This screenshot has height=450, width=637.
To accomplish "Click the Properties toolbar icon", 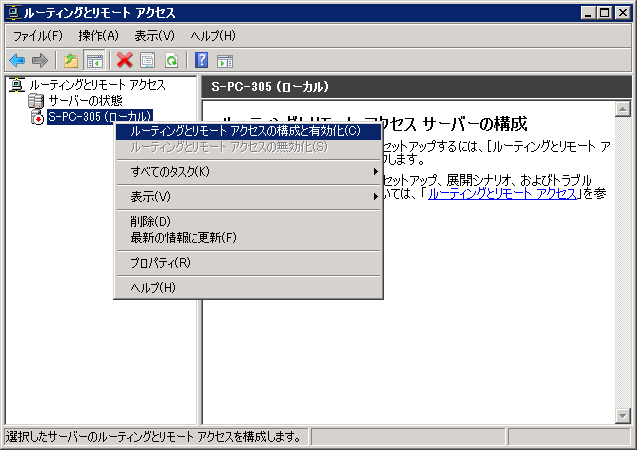I will point(148,60).
